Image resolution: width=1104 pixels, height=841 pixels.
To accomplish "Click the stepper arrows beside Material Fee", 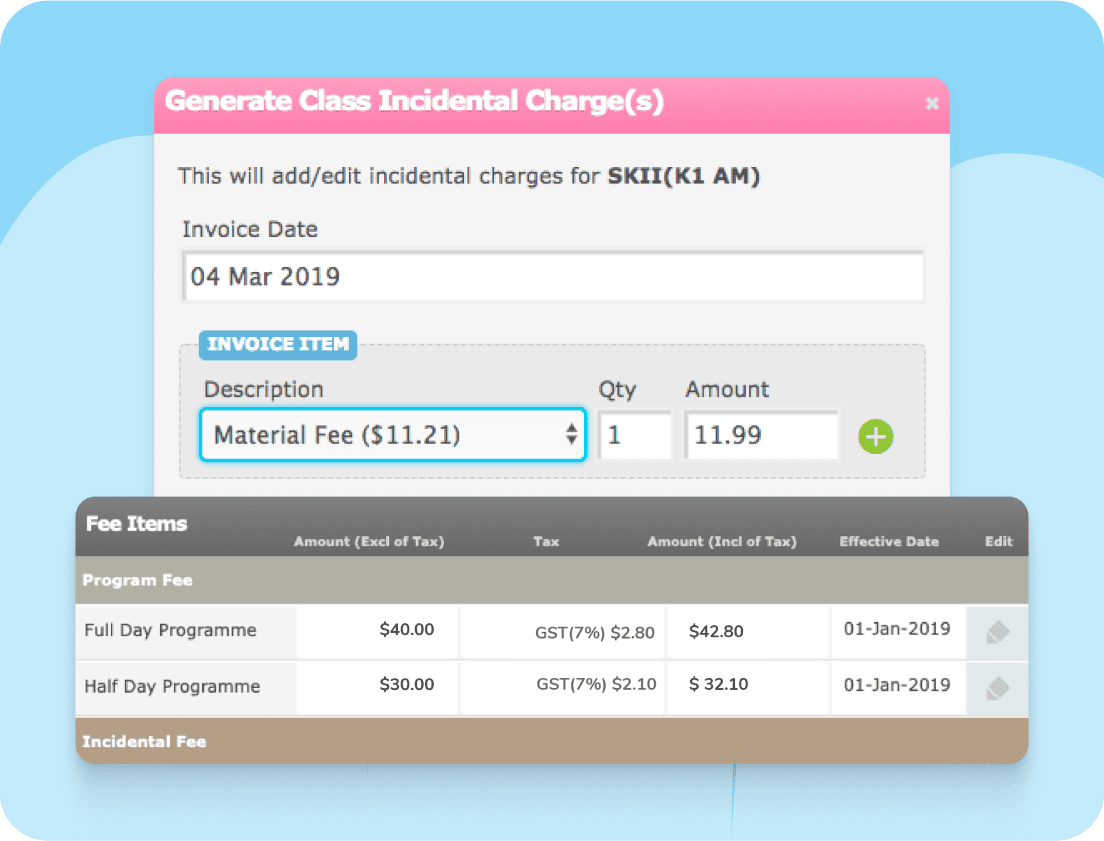I will 571,434.
